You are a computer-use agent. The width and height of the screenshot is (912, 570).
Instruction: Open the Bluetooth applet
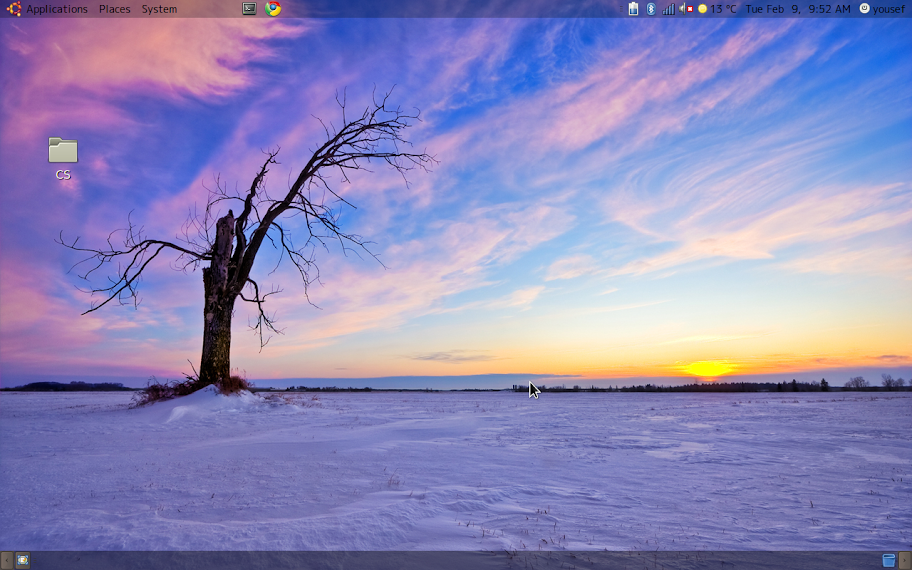click(651, 9)
